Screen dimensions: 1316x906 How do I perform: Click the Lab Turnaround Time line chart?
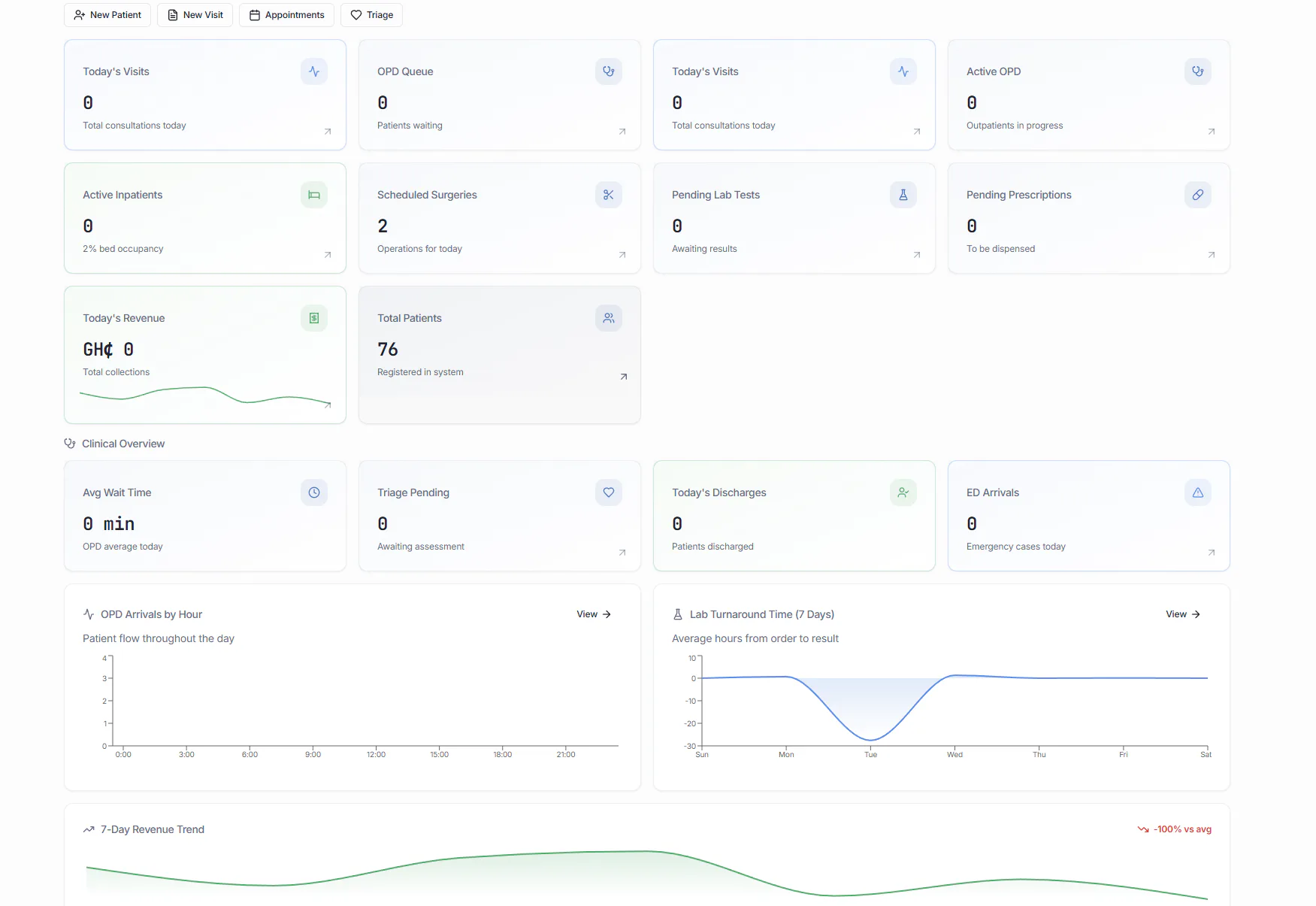tap(946, 705)
